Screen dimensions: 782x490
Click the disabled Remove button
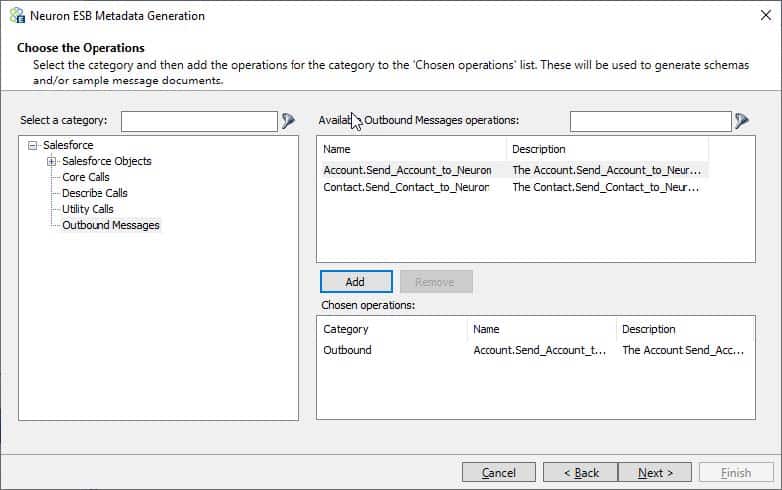pos(436,282)
